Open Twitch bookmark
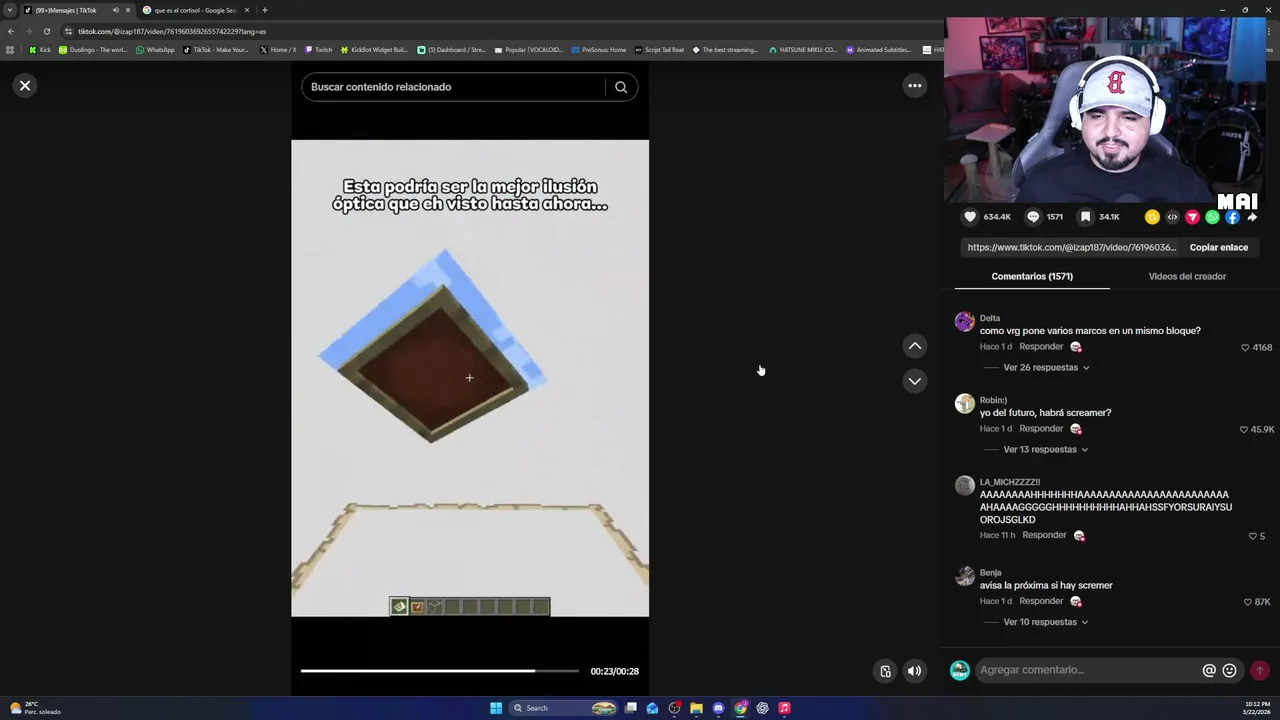 (x=318, y=50)
